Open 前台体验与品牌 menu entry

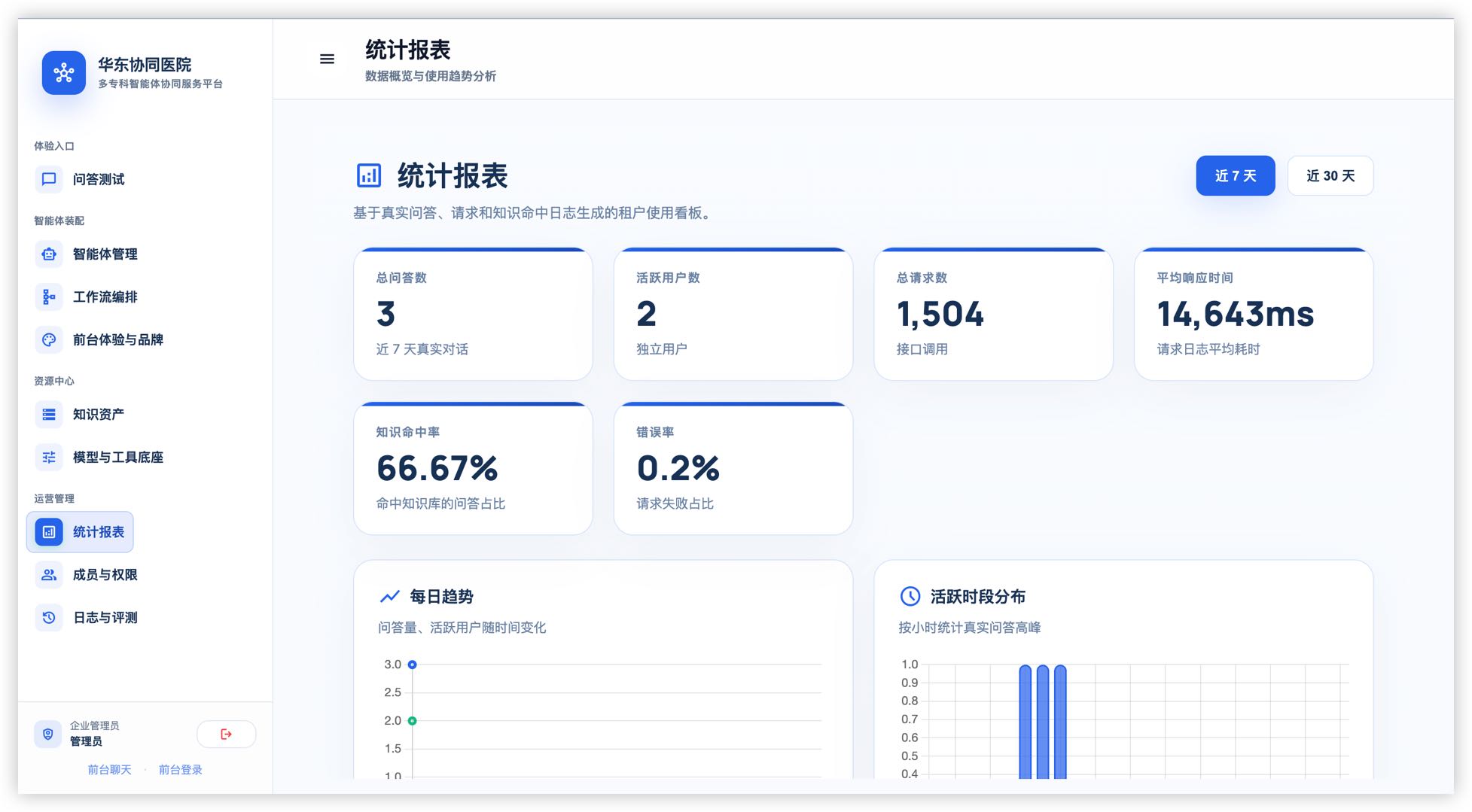pos(99,340)
